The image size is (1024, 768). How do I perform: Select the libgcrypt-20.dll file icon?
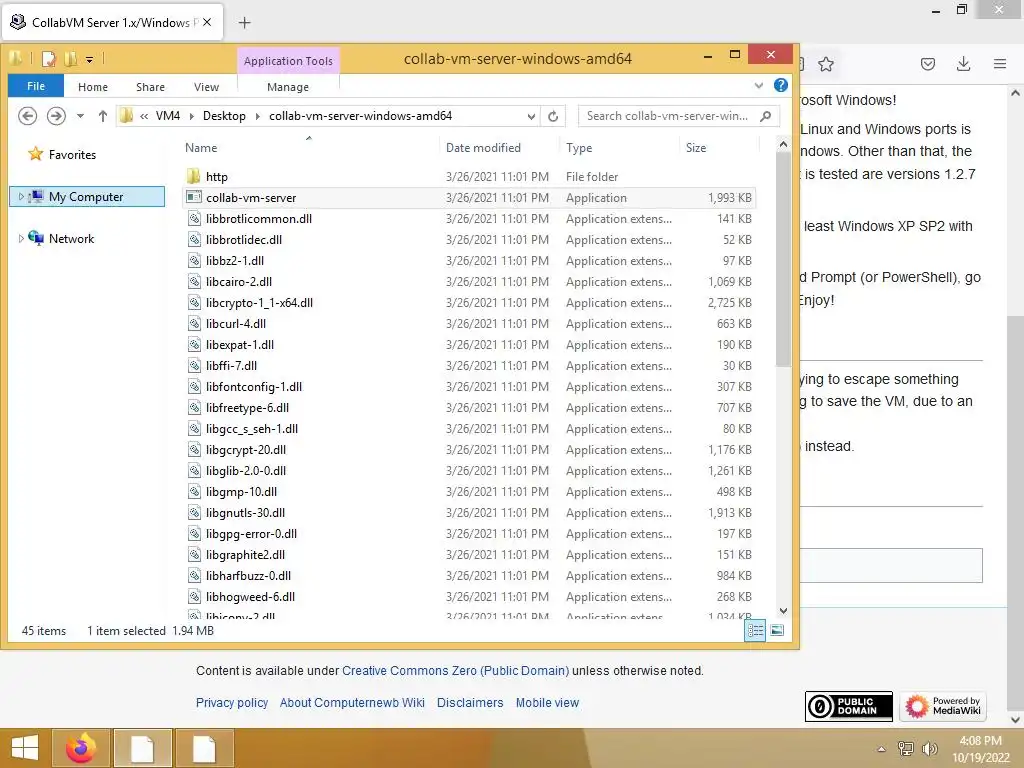coord(194,449)
